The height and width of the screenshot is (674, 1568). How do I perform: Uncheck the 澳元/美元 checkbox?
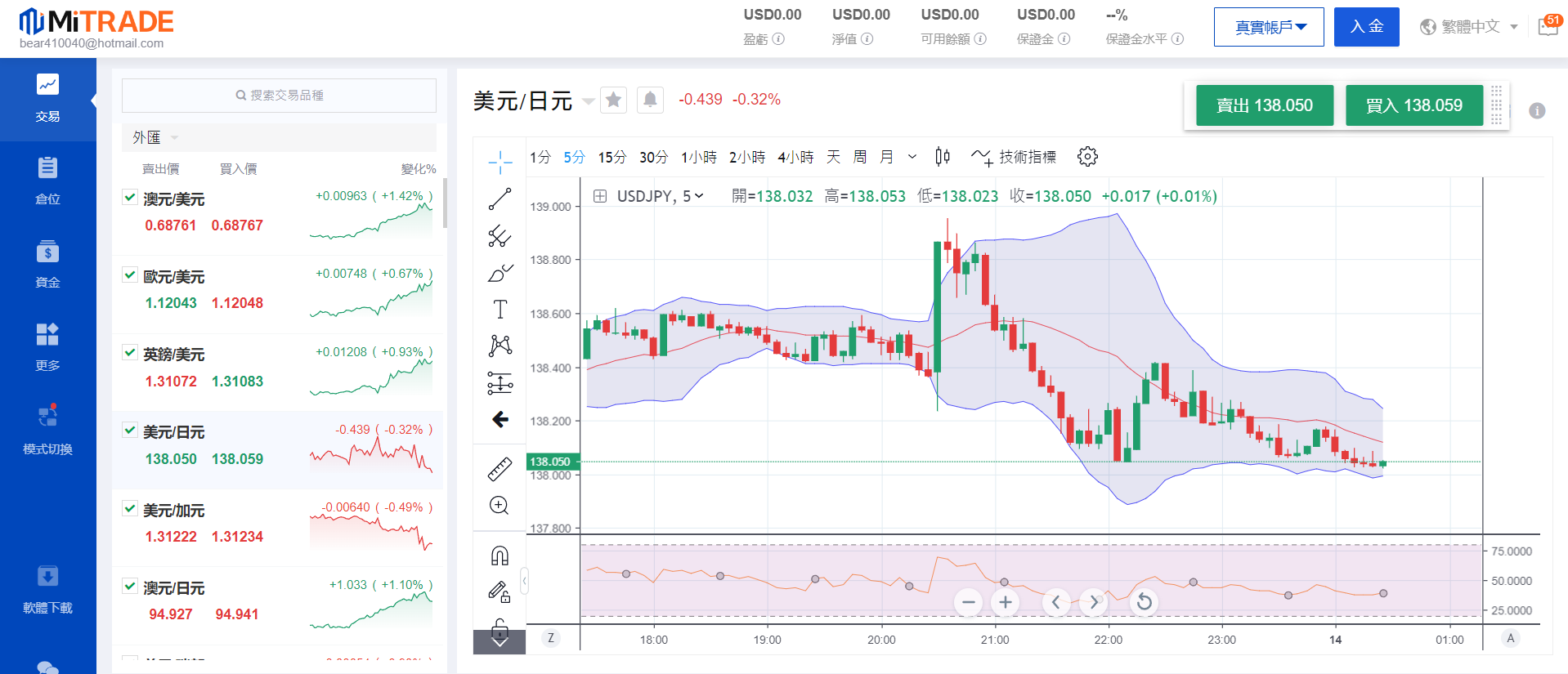pos(129,197)
